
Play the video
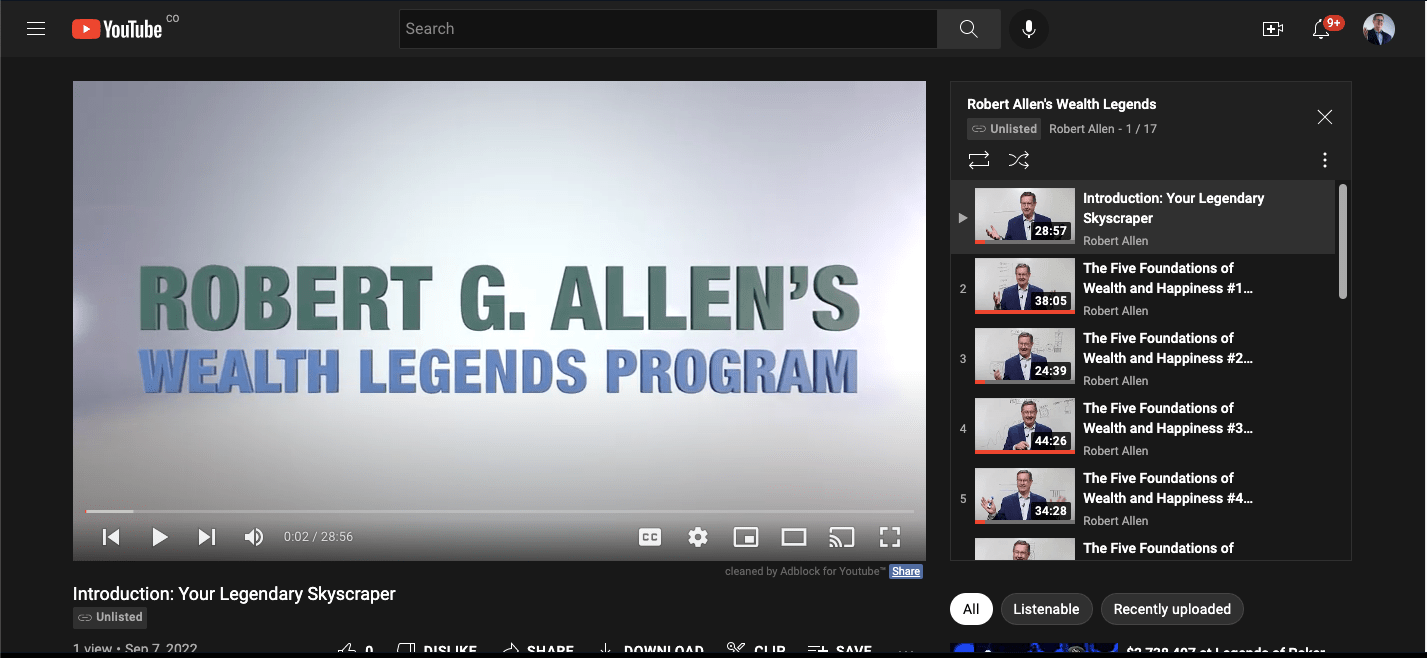(159, 537)
